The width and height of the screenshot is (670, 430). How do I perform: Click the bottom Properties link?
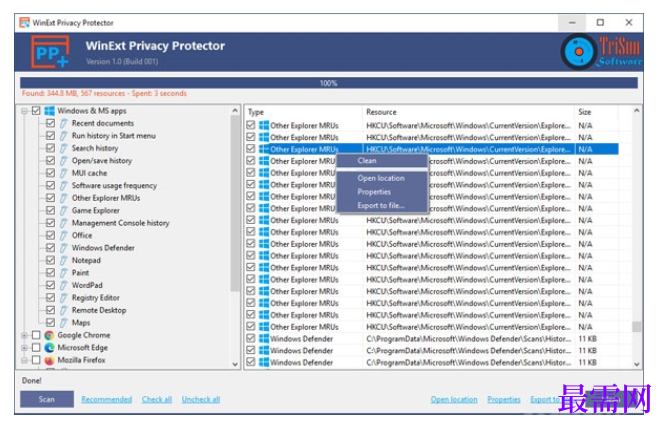[x=504, y=399]
